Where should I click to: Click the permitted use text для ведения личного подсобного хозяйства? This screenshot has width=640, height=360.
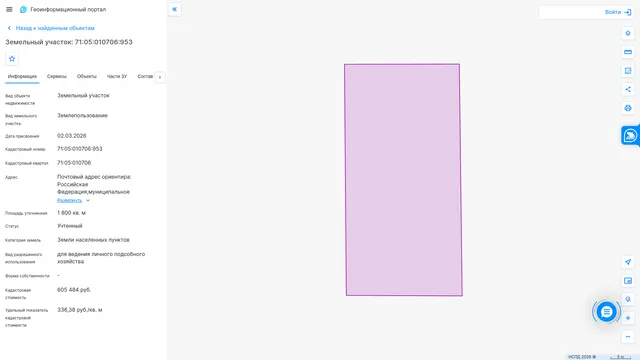pos(101,258)
